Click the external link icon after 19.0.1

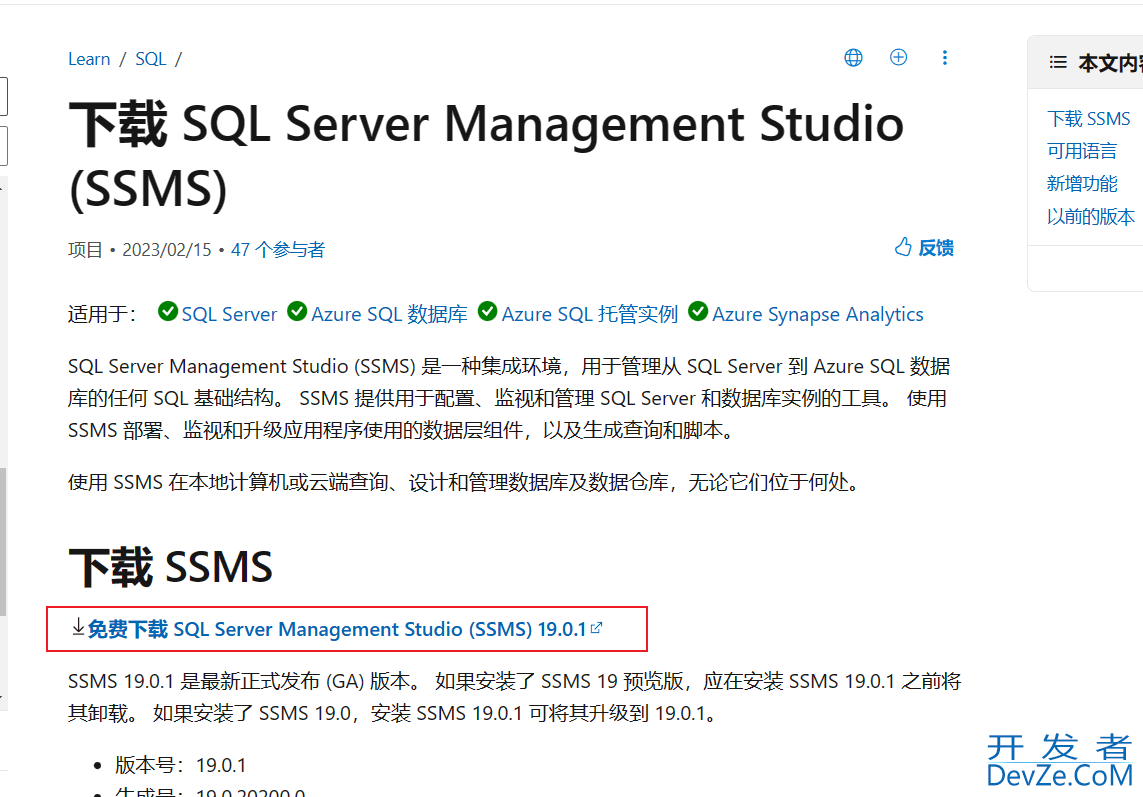(x=596, y=627)
